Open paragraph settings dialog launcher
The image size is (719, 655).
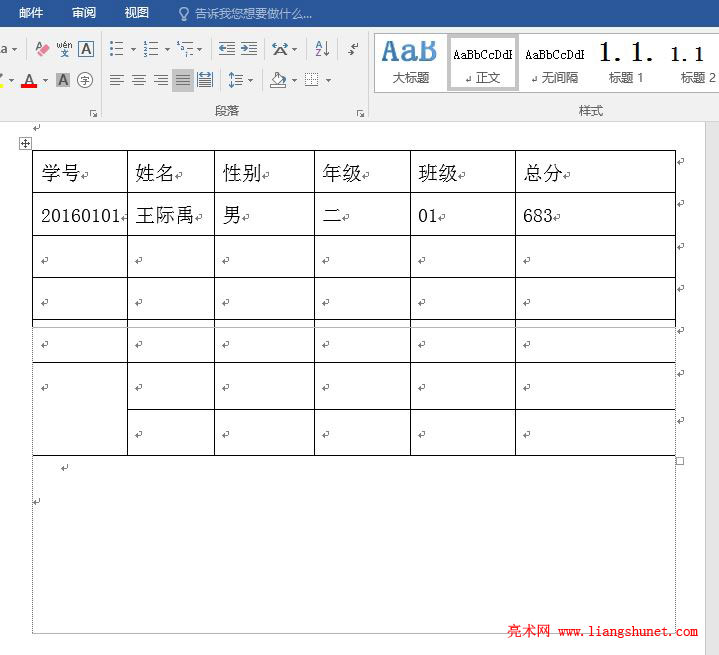[x=360, y=113]
